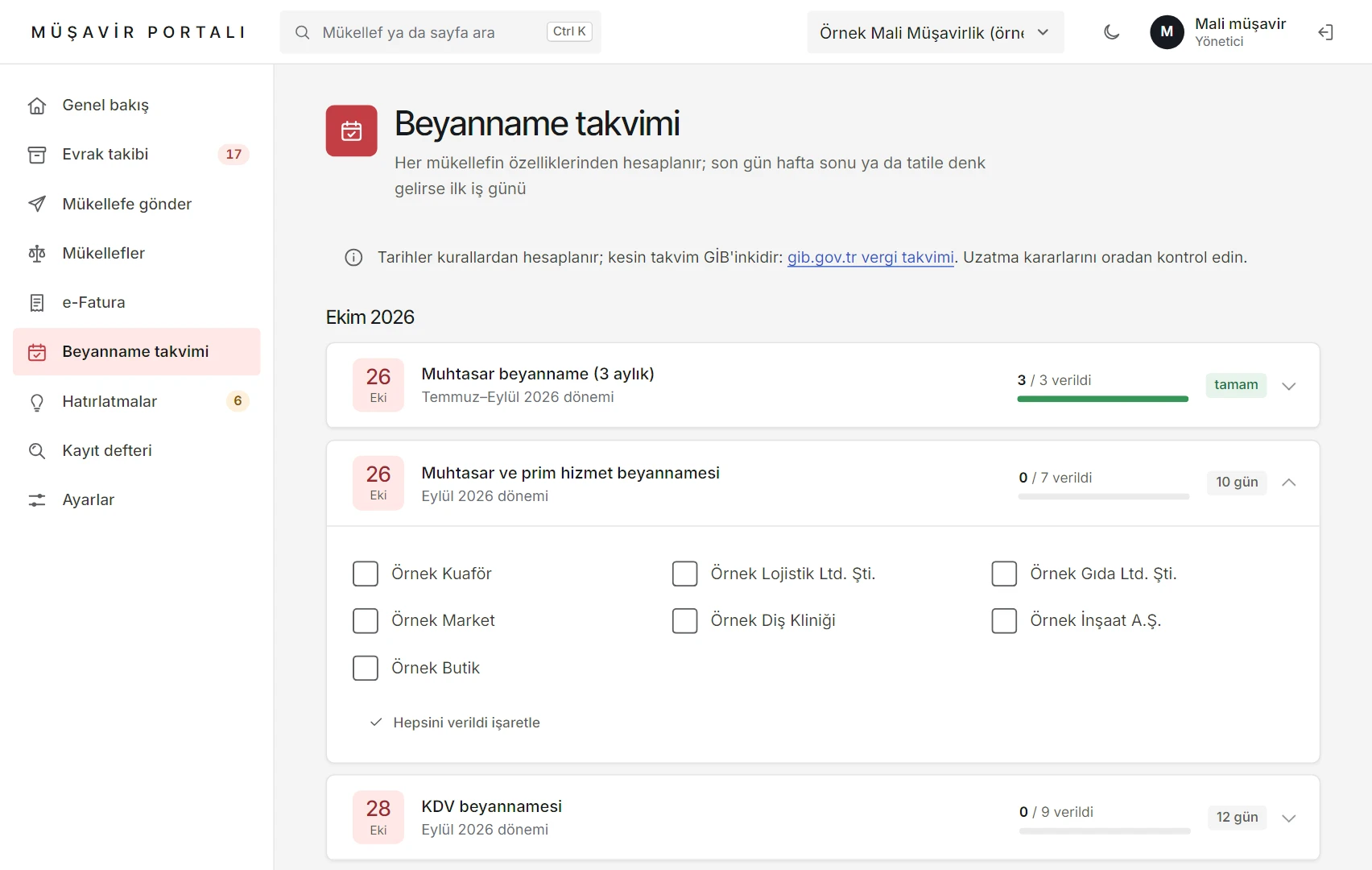Image resolution: width=1372 pixels, height=870 pixels.
Task: Open Hatırlatmalar in the sidebar
Action: 137,402
